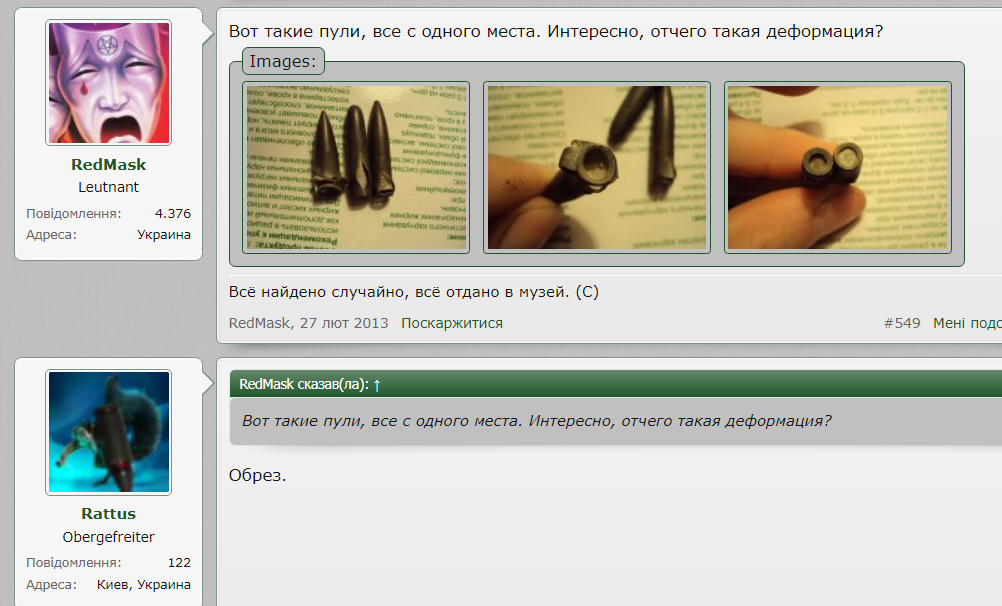
Task: Click the 'Обрез.' reply text
Action: tap(258, 475)
